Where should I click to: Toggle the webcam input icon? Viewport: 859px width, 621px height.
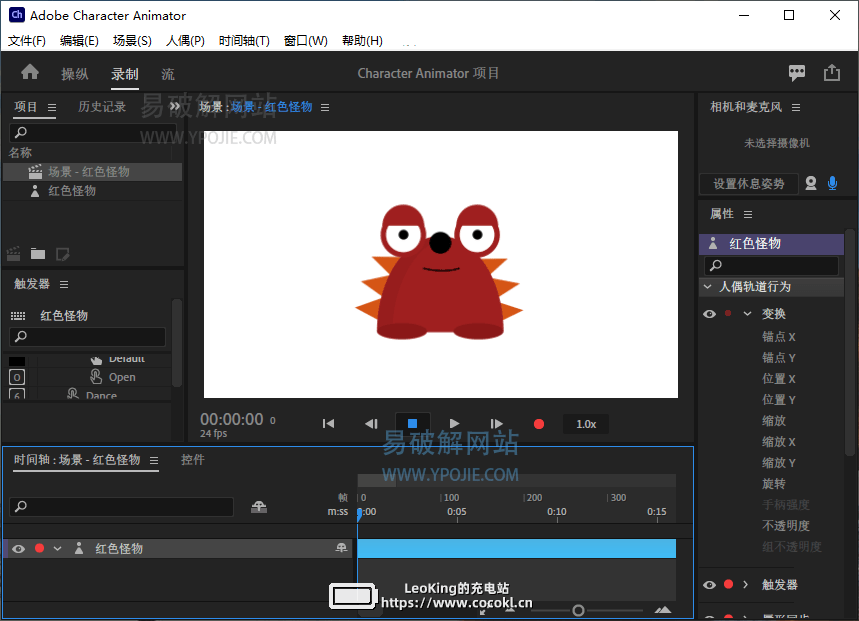pyautogui.click(x=811, y=183)
